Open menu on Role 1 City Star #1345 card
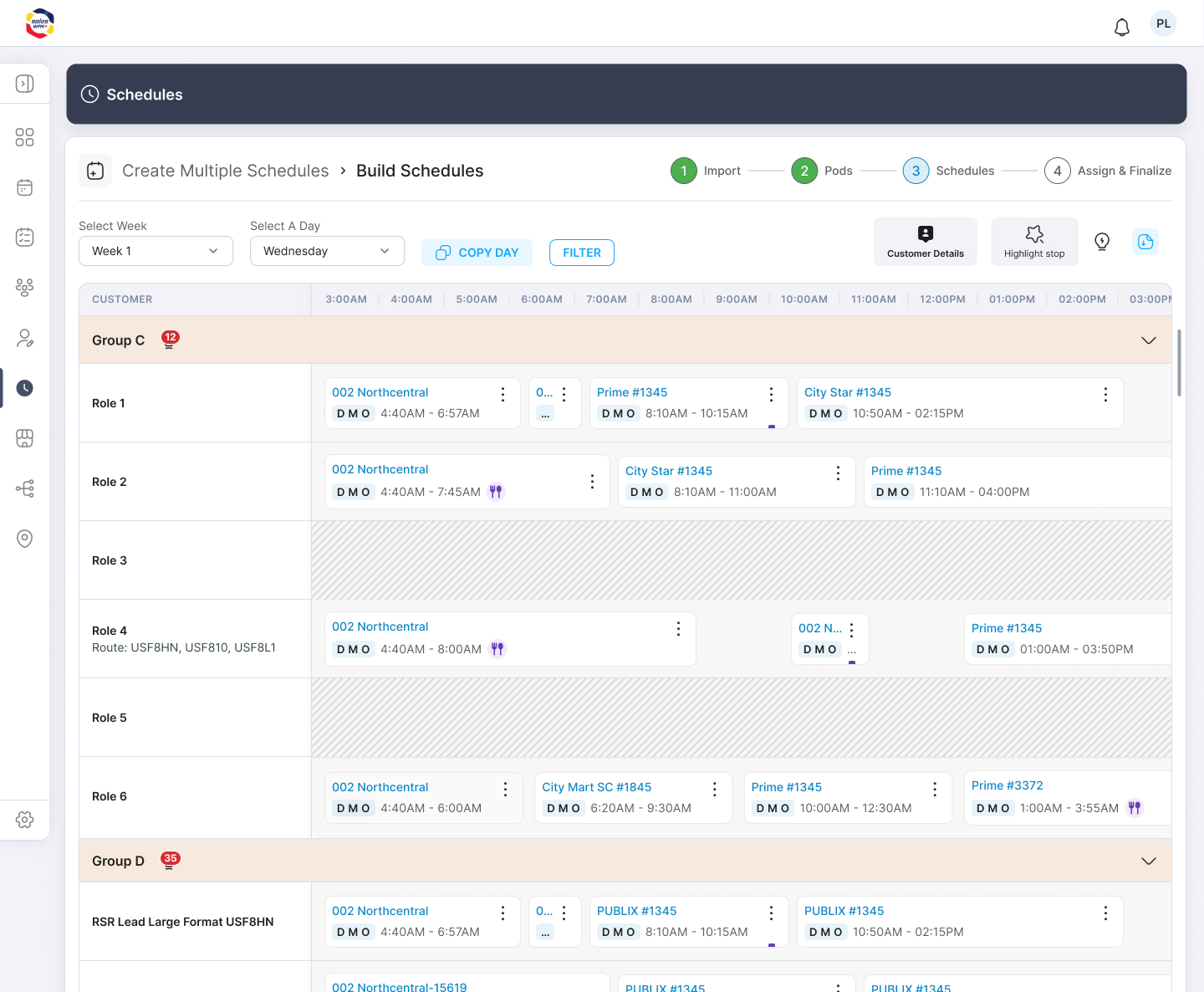Image resolution: width=1204 pixels, height=992 pixels. (1105, 394)
